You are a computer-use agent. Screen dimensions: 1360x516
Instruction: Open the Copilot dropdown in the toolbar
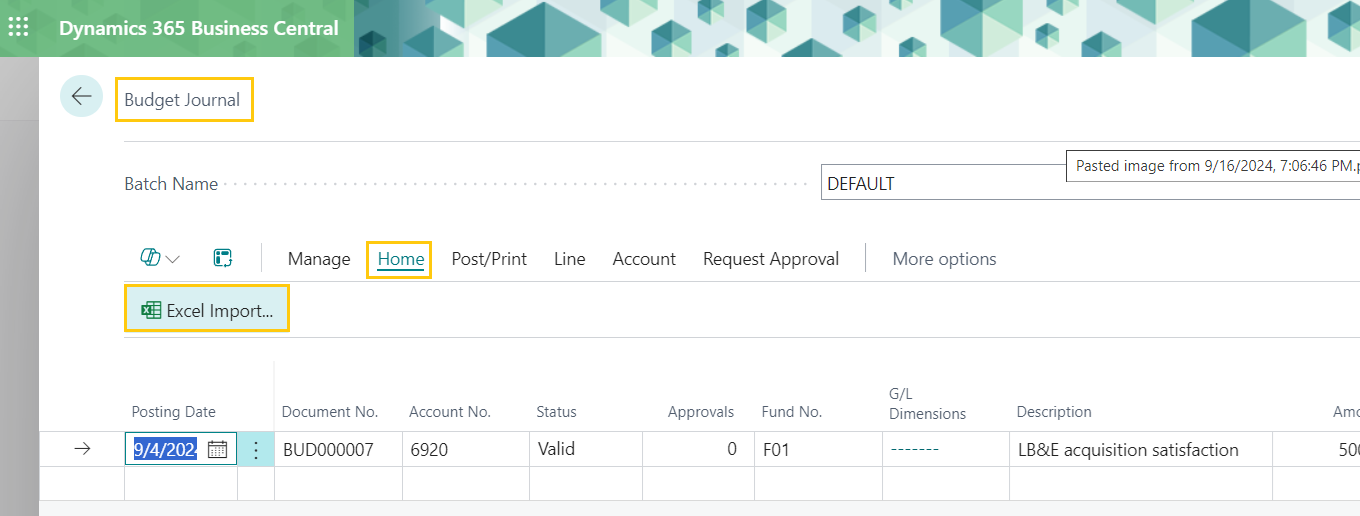[160, 258]
